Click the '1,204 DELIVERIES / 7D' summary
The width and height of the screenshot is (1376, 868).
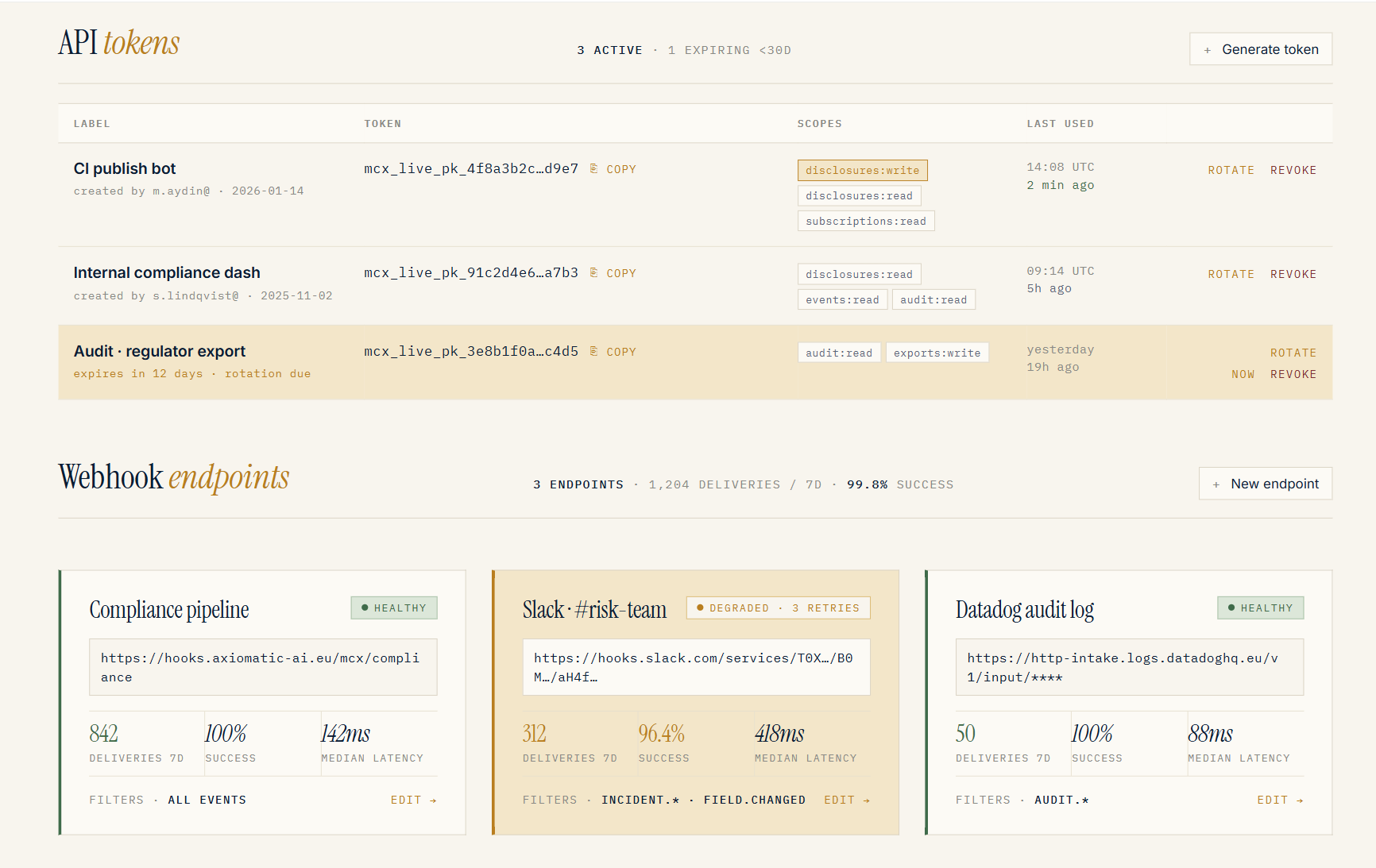[x=735, y=484]
